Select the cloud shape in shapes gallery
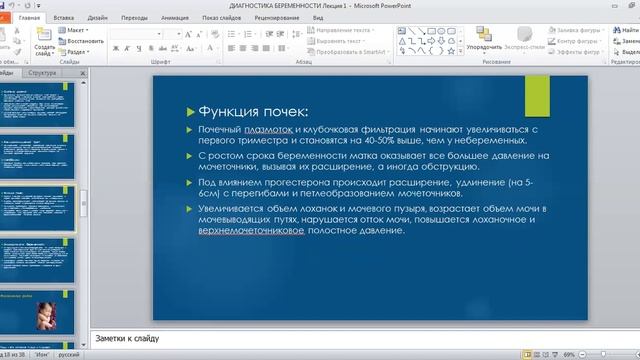 (x=451, y=41)
